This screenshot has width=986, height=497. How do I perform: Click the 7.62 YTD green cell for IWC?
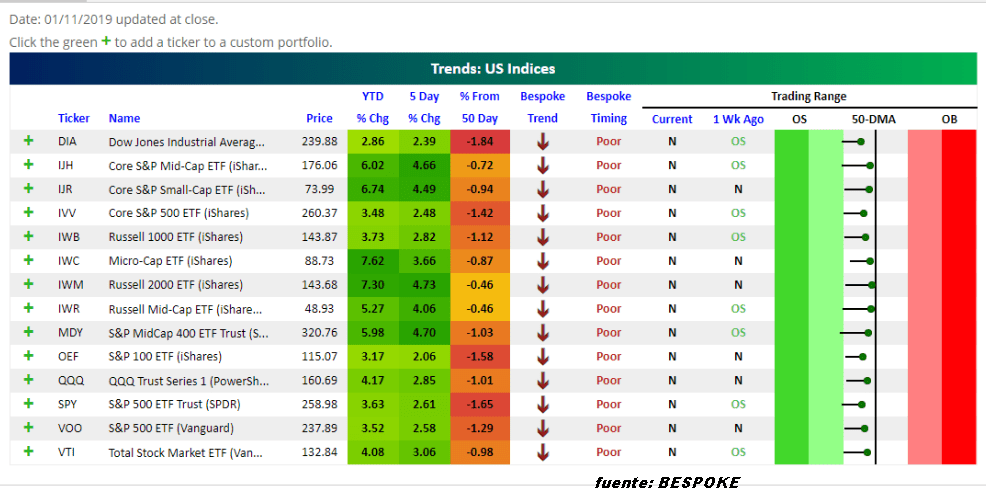pyautogui.click(x=372, y=261)
